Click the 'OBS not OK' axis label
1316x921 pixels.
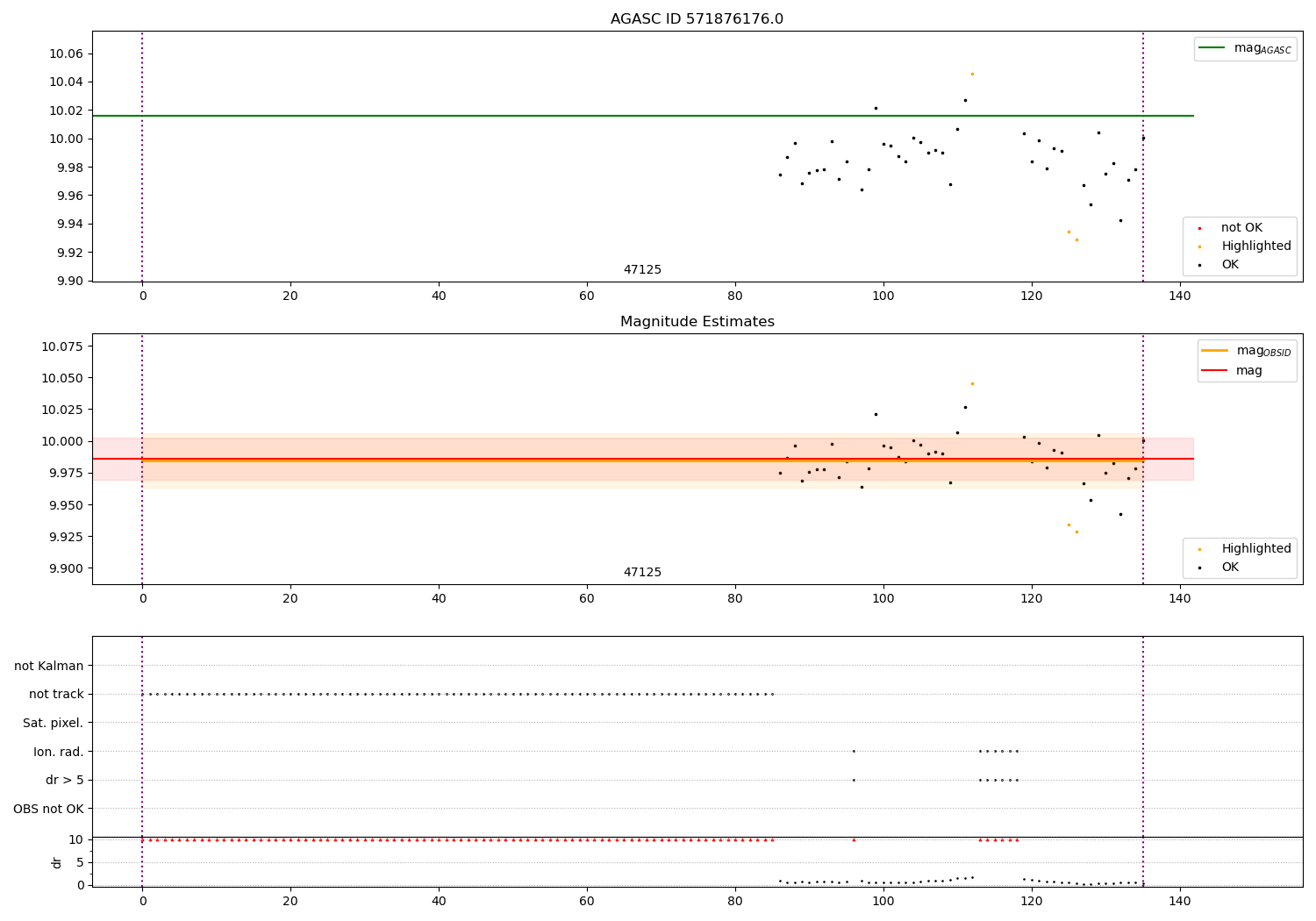pos(49,809)
